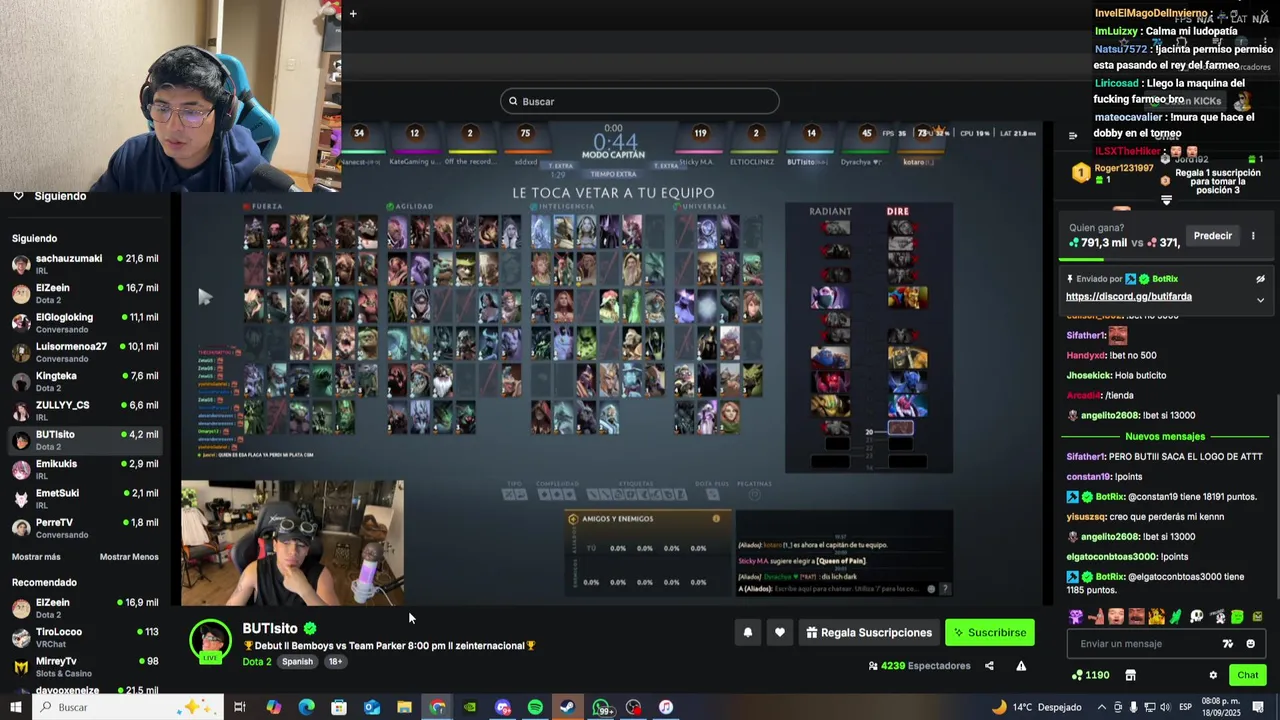The image size is (1280, 720).
Task: Open Spotify from the taskbar
Action: pyautogui.click(x=535, y=707)
